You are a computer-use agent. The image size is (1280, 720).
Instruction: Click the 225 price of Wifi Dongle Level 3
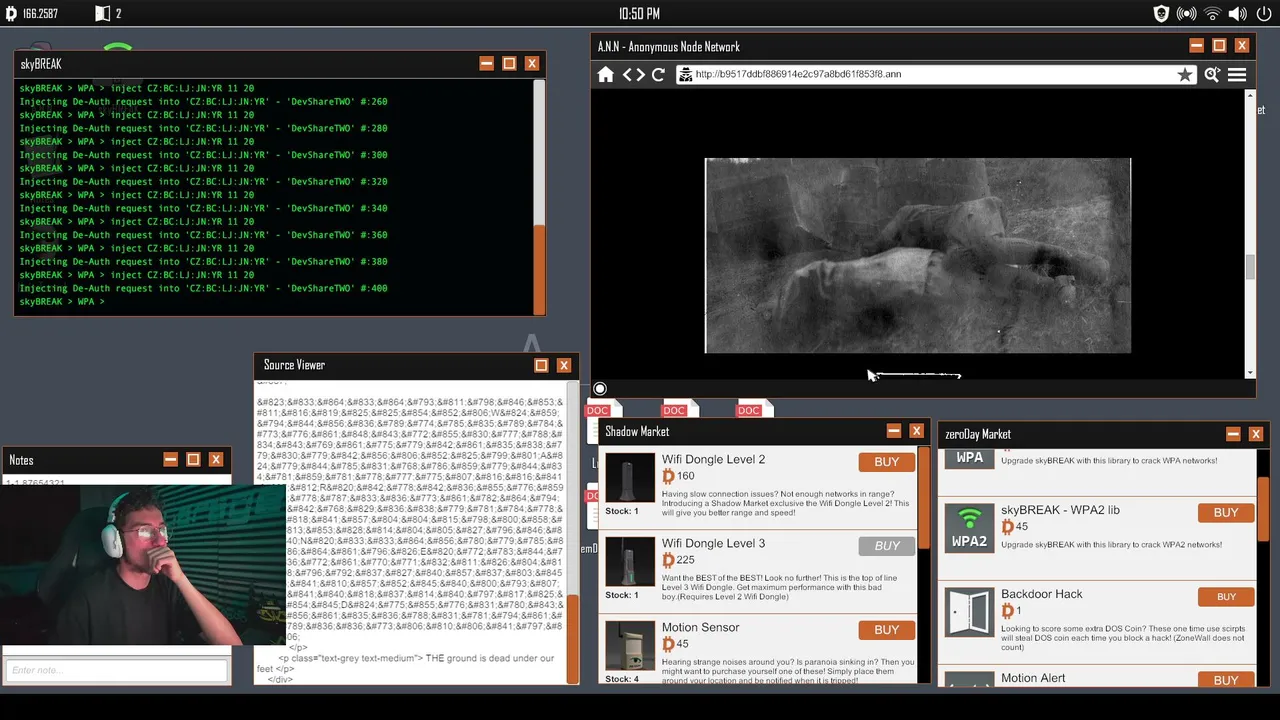[x=685, y=560]
